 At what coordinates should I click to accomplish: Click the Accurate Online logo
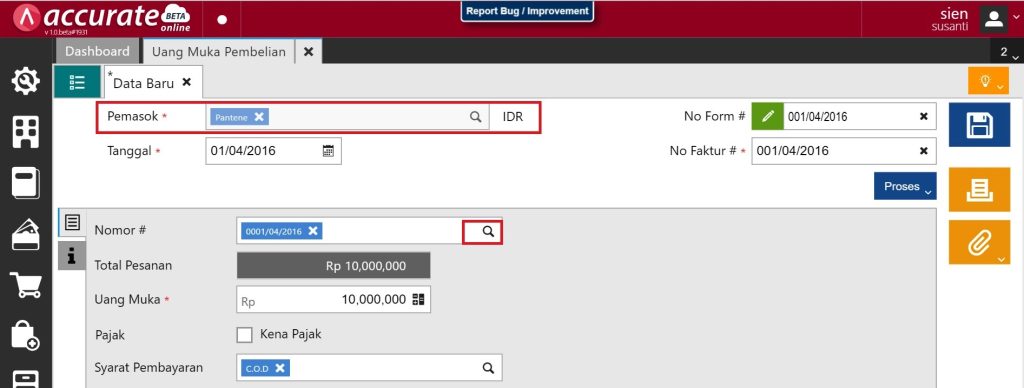click(102, 18)
